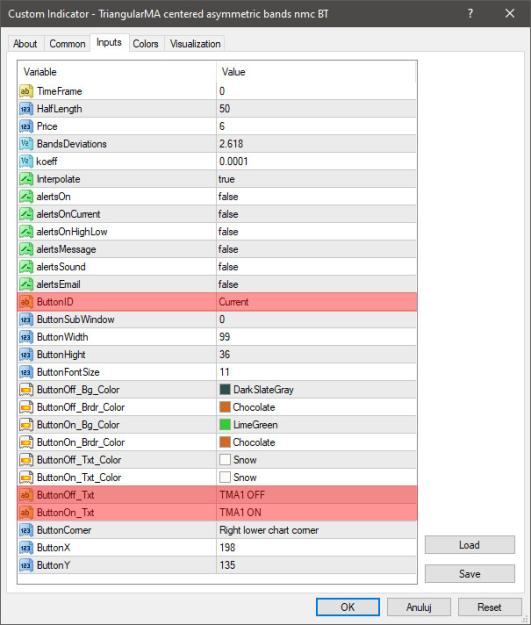Click the LimeGreen color swatch
The image size is (531, 625).
225,425
